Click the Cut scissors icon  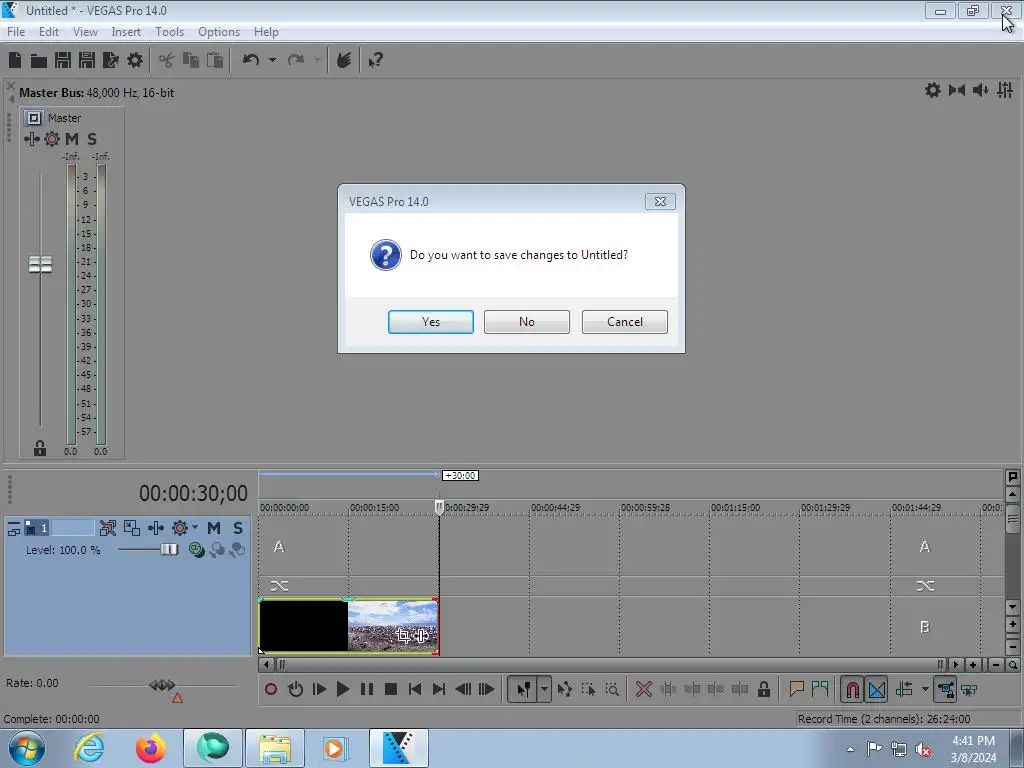[167, 60]
